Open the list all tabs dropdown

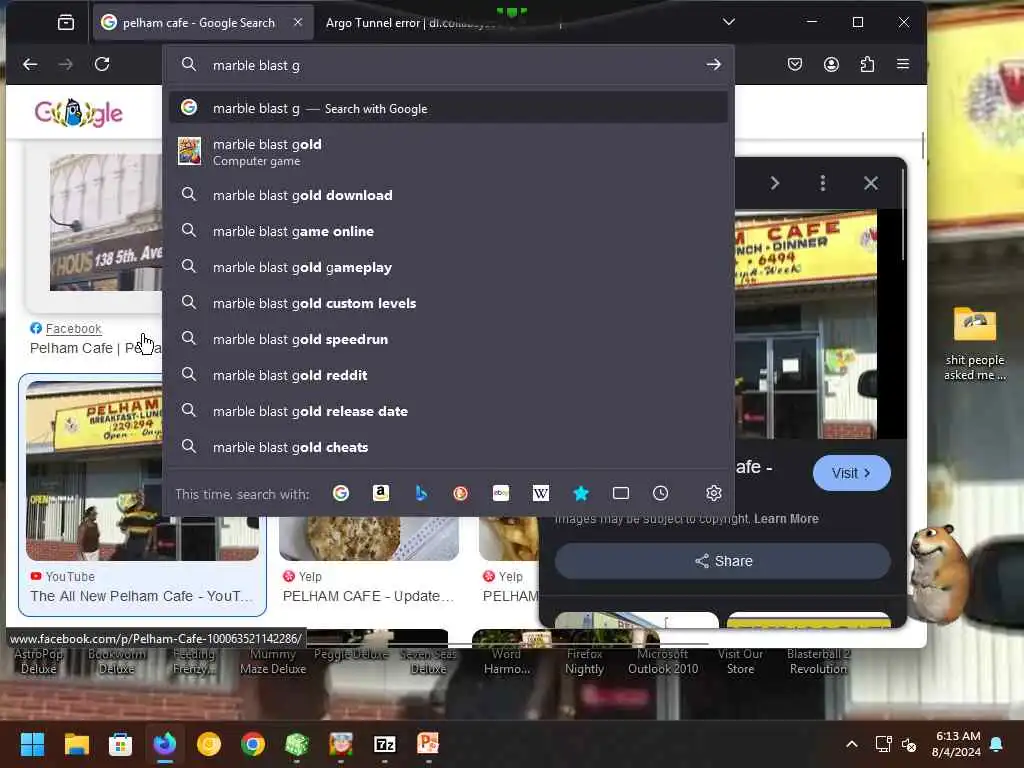click(729, 22)
